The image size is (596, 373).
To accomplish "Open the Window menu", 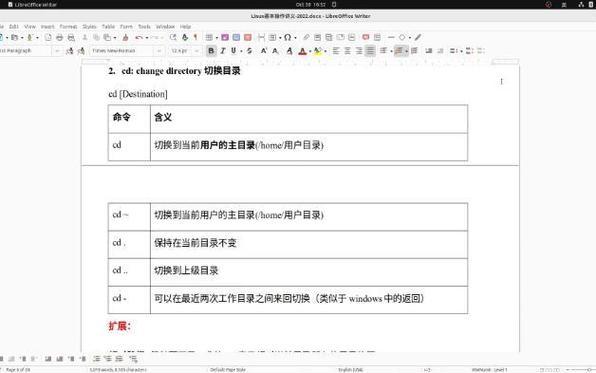I will pos(165,27).
